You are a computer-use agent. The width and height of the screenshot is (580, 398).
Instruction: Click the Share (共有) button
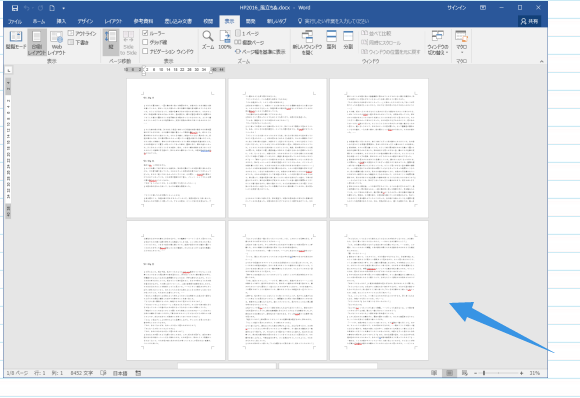[529, 21]
